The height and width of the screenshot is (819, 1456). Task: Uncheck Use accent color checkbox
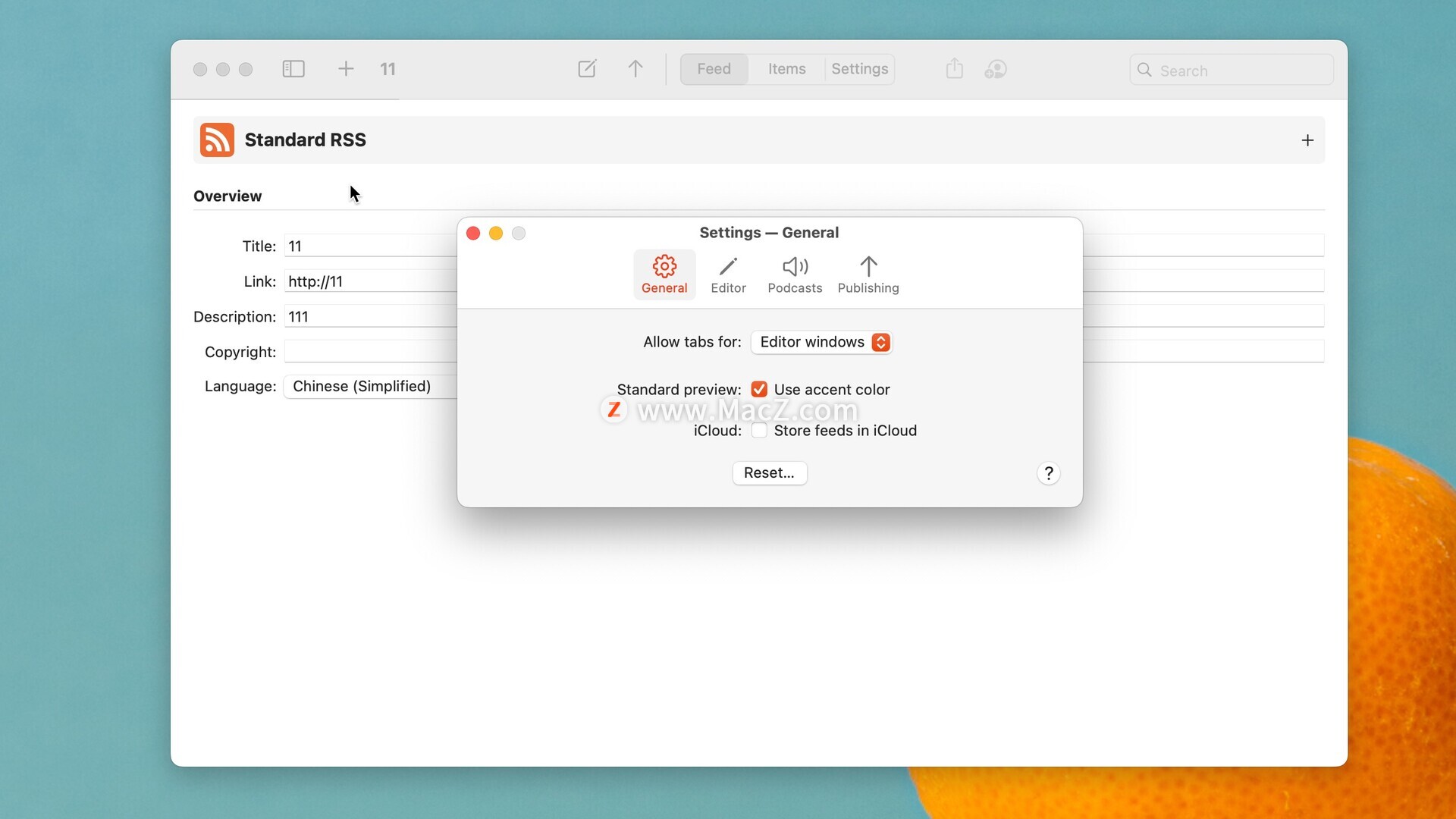click(x=759, y=389)
